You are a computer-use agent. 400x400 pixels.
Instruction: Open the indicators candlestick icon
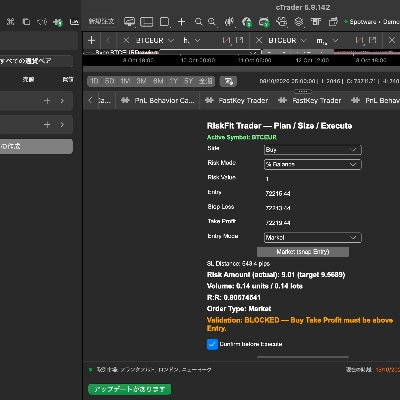click(x=229, y=22)
